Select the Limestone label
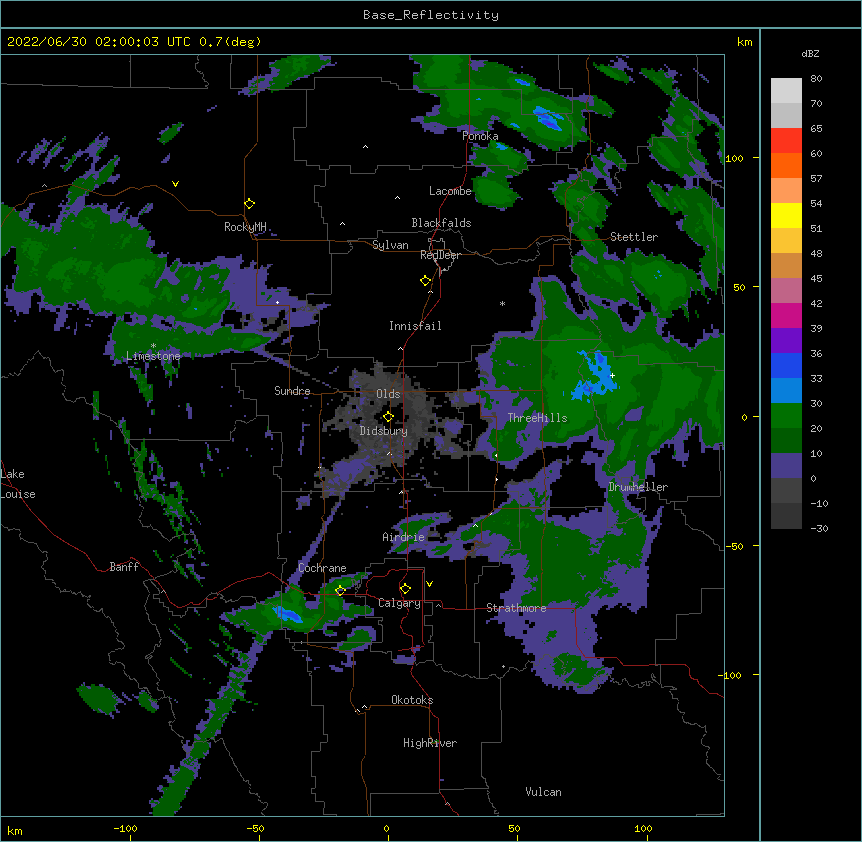 tap(153, 356)
